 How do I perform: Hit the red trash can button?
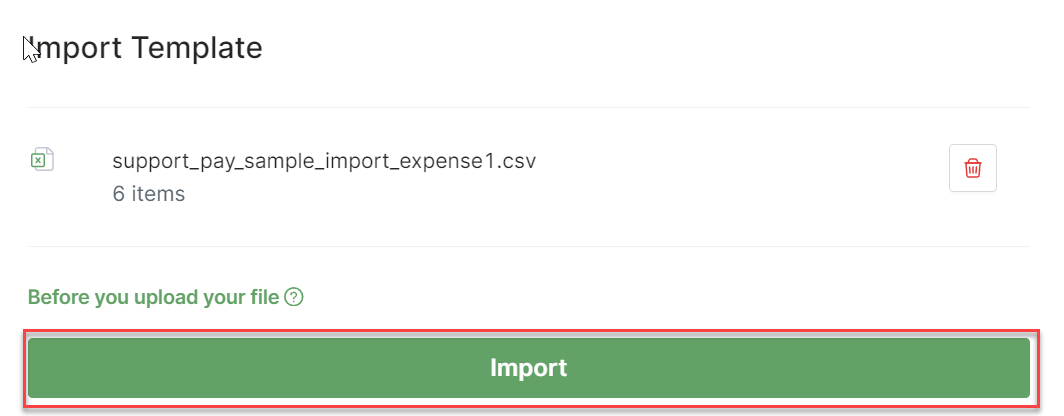pos(972,168)
